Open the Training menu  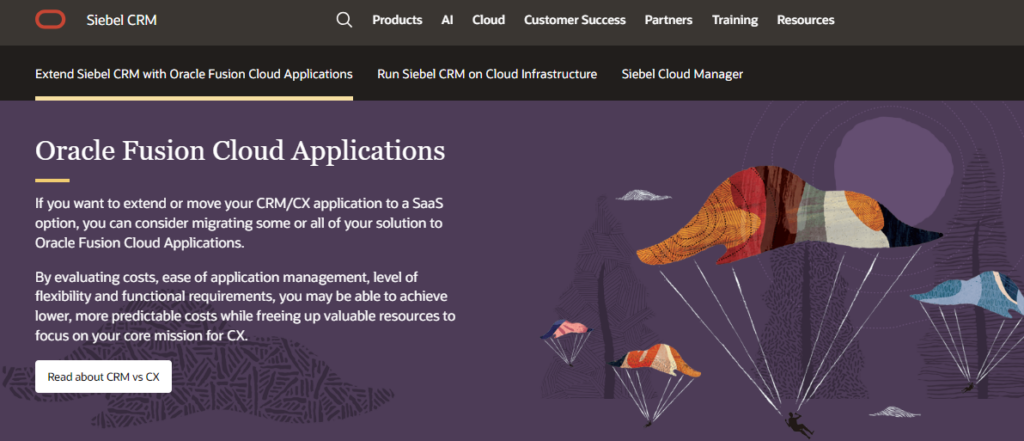(735, 20)
